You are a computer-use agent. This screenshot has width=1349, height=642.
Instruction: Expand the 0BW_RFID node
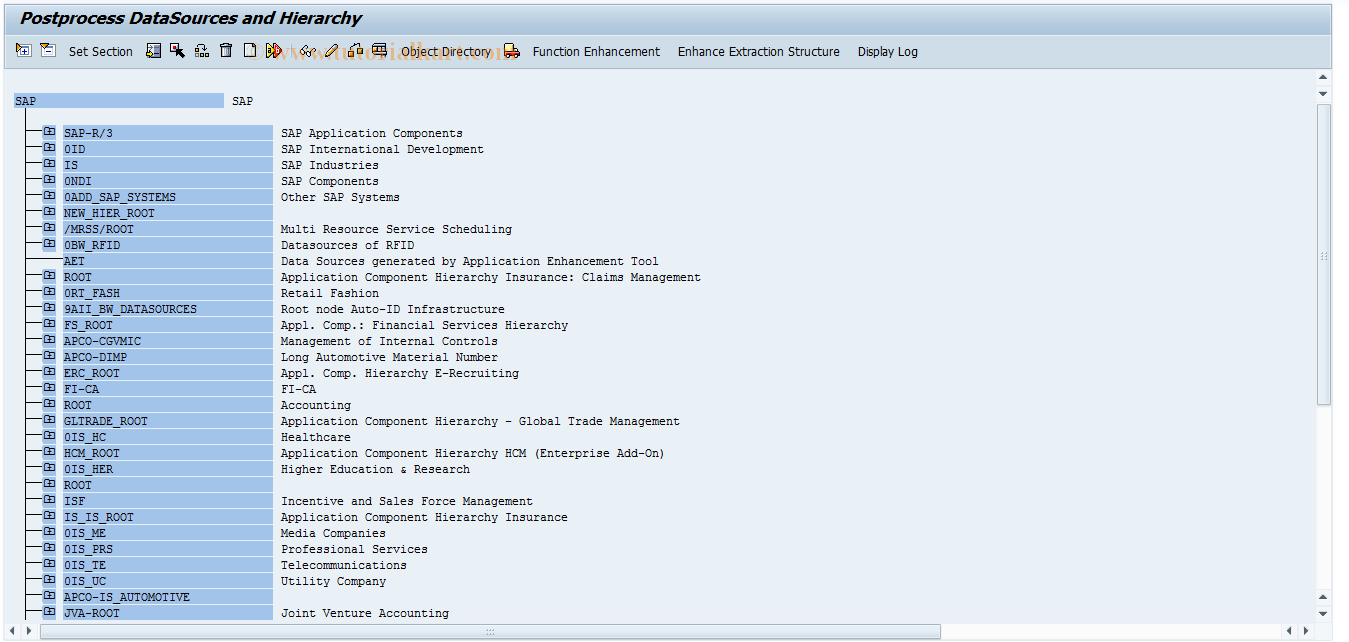(x=49, y=244)
